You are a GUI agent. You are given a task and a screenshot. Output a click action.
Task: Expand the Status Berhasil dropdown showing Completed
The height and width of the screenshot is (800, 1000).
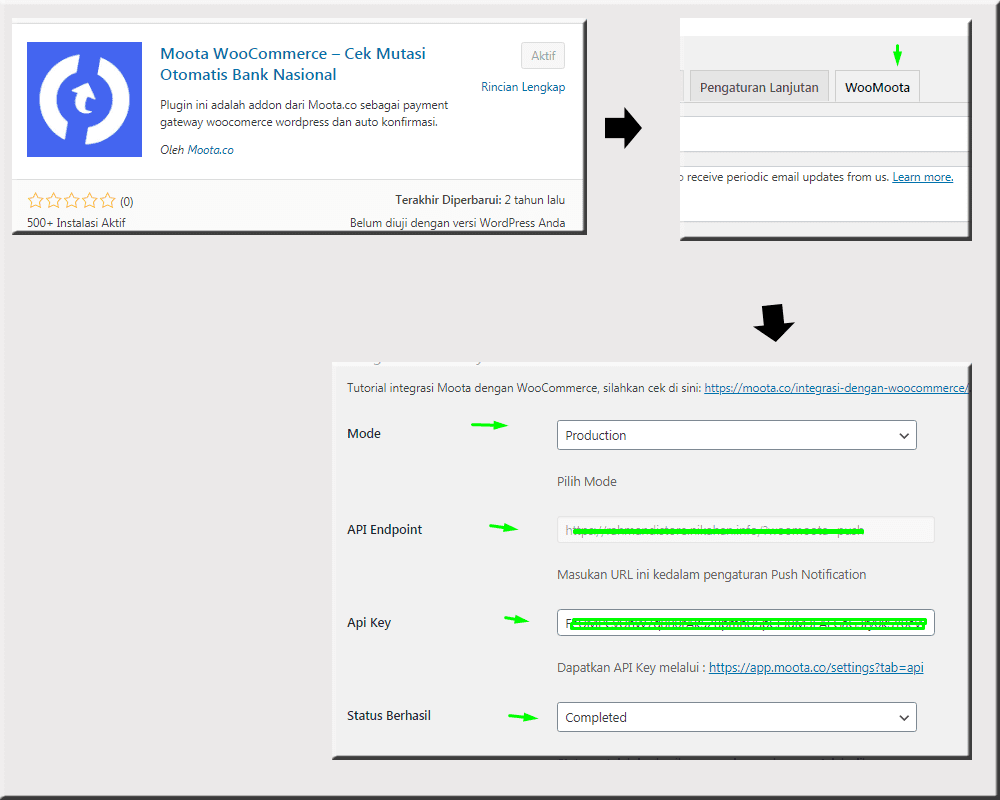click(x=736, y=717)
